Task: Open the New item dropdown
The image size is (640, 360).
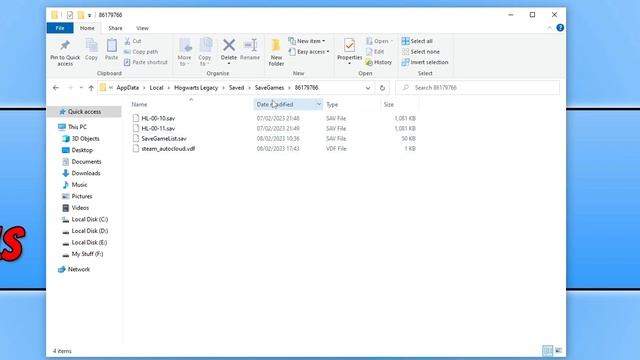Action: click(307, 41)
